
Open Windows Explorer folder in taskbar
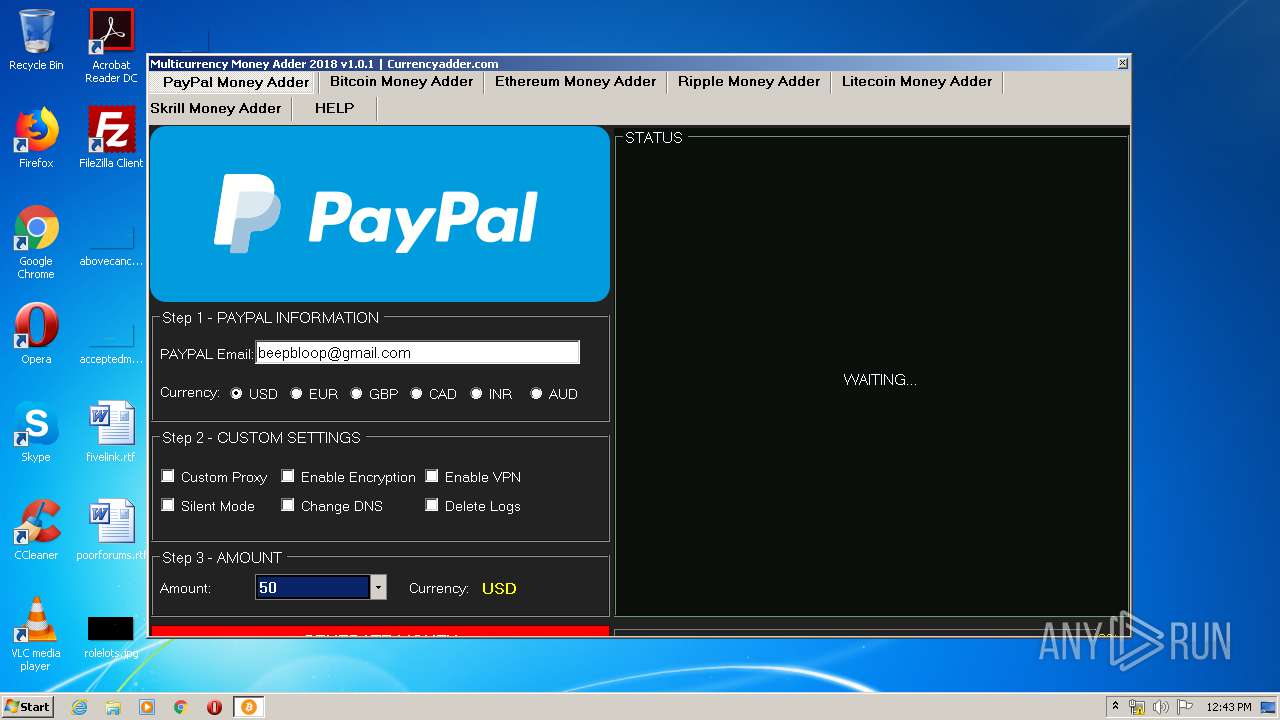click(x=113, y=707)
